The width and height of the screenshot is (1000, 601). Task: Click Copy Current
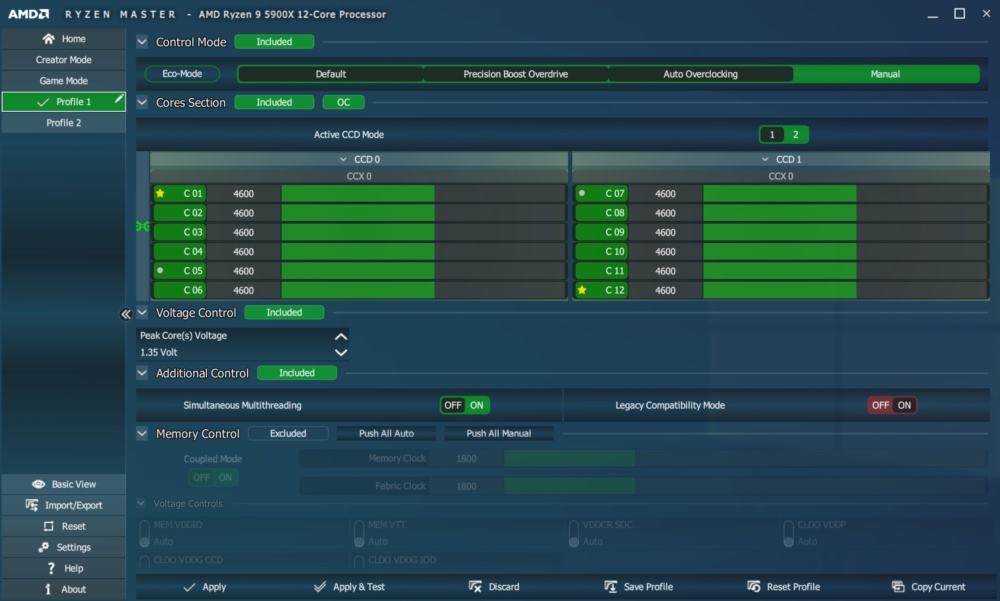click(929, 587)
